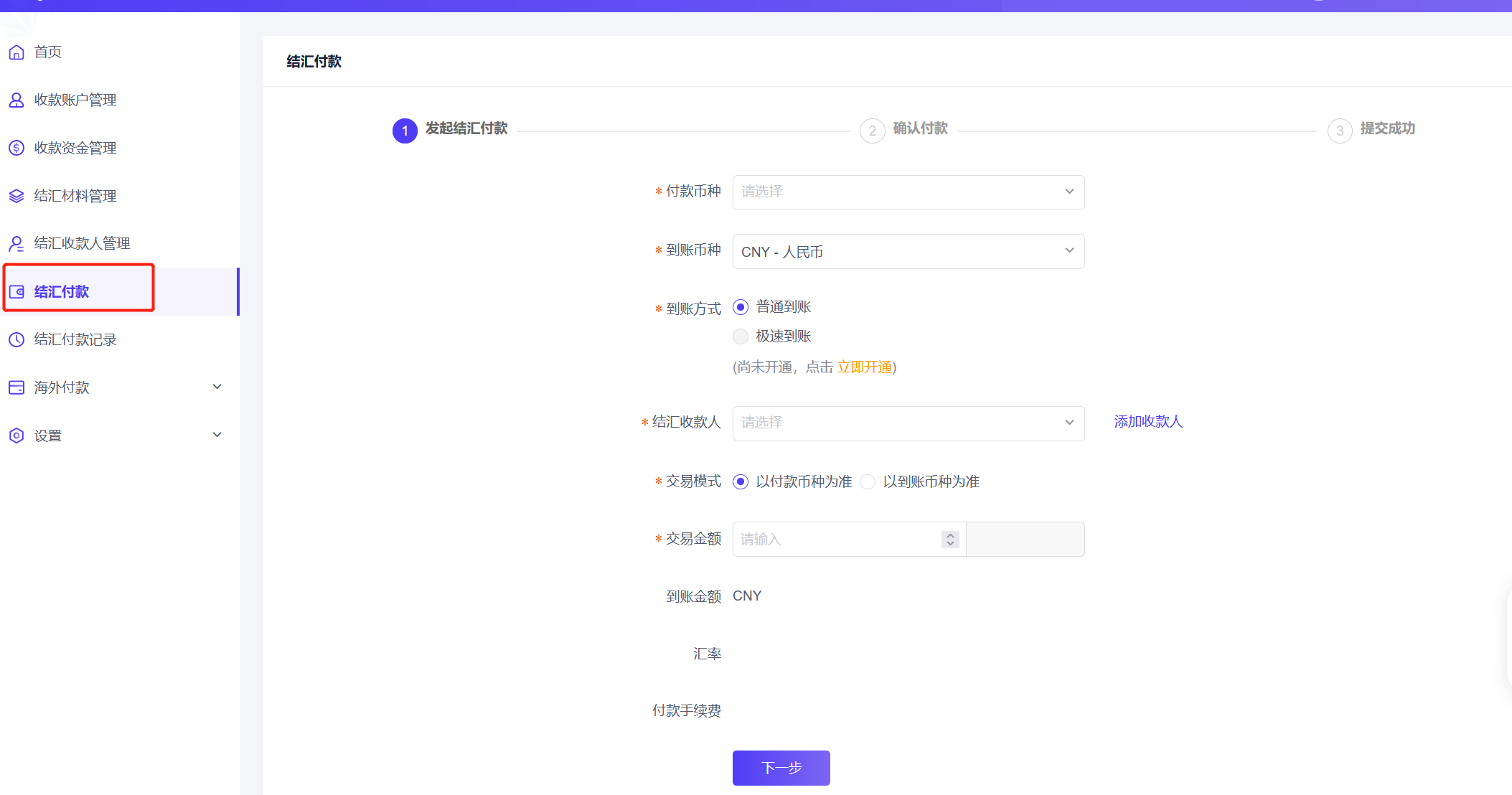Image resolution: width=1512 pixels, height=795 pixels.
Task: Go to 收款资金管理 menu item
Action: (75, 148)
